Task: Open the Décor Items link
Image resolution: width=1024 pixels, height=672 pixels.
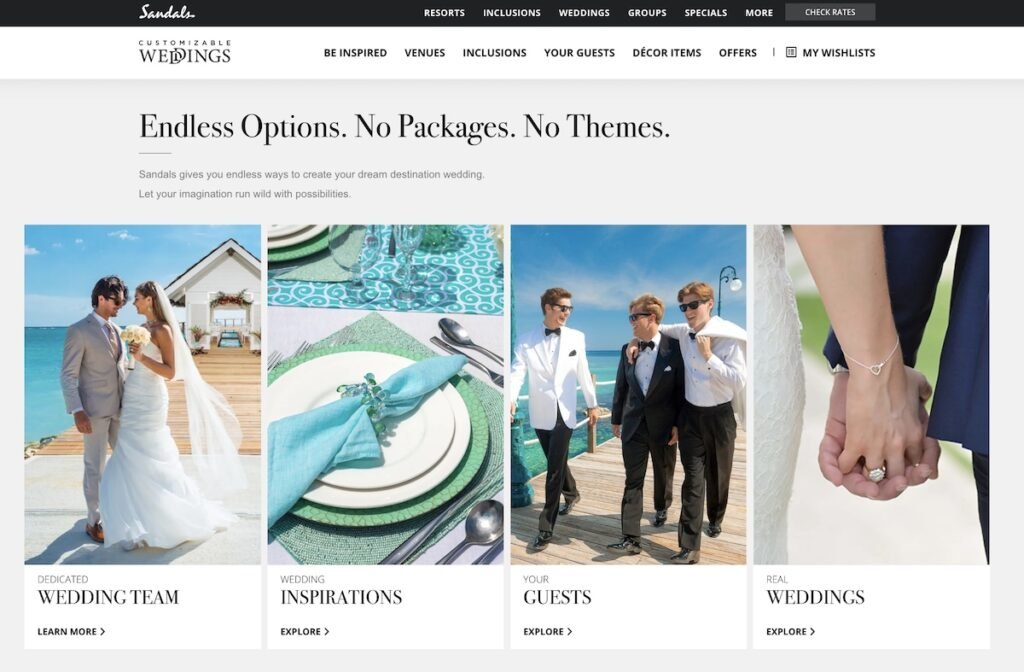Action: coord(667,53)
